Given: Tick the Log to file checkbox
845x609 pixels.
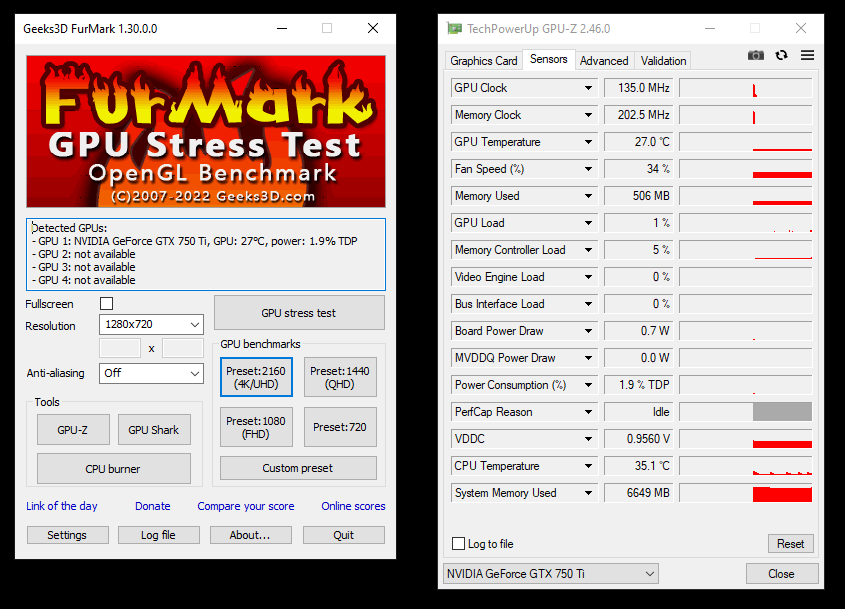Looking at the screenshot, I should [459, 543].
